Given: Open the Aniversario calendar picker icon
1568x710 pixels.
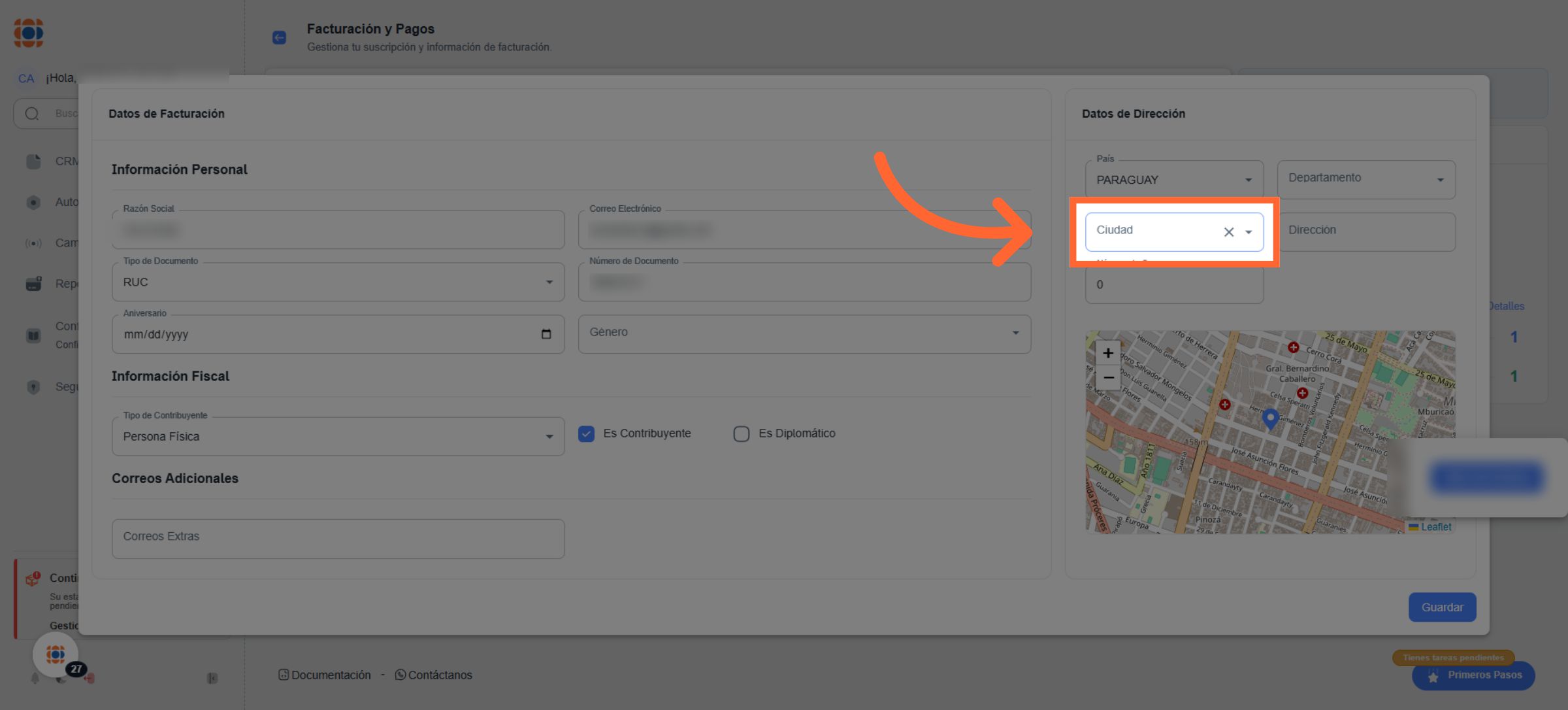Looking at the screenshot, I should click(546, 334).
